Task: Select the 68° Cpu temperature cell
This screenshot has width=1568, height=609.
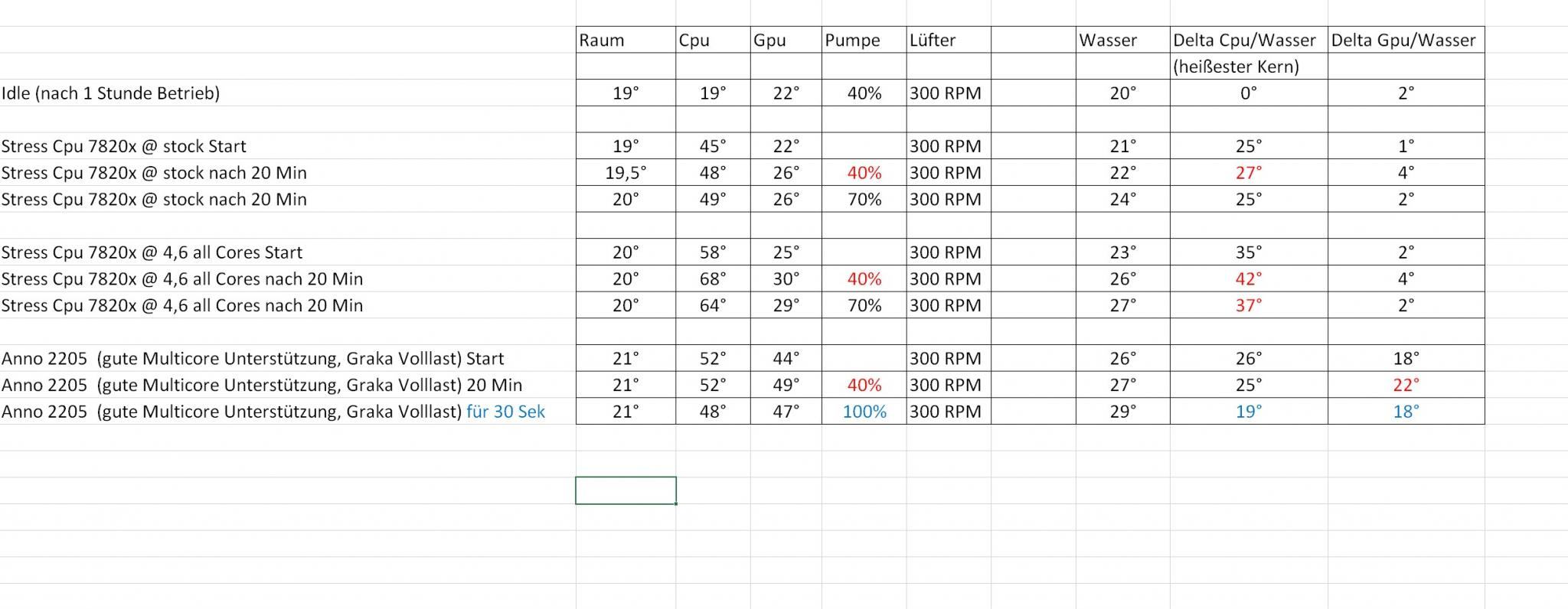Action: [x=712, y=279]
